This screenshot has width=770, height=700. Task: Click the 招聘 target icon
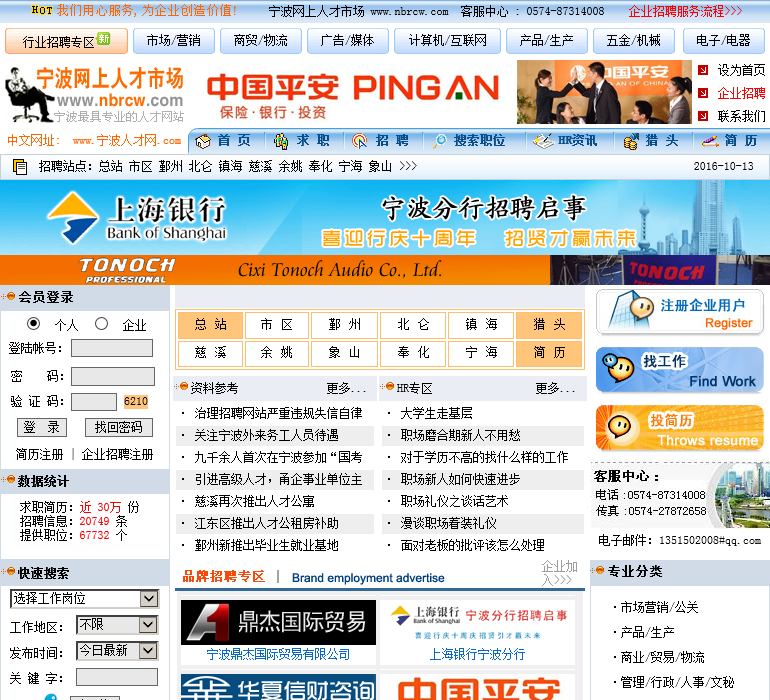[x=359, y=141]
